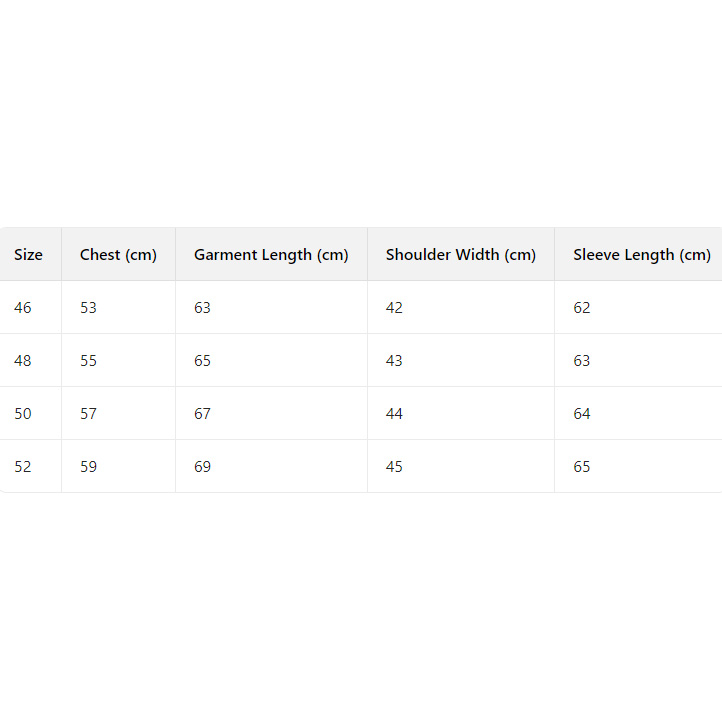Click shoulder width value 45

[394, 467]
